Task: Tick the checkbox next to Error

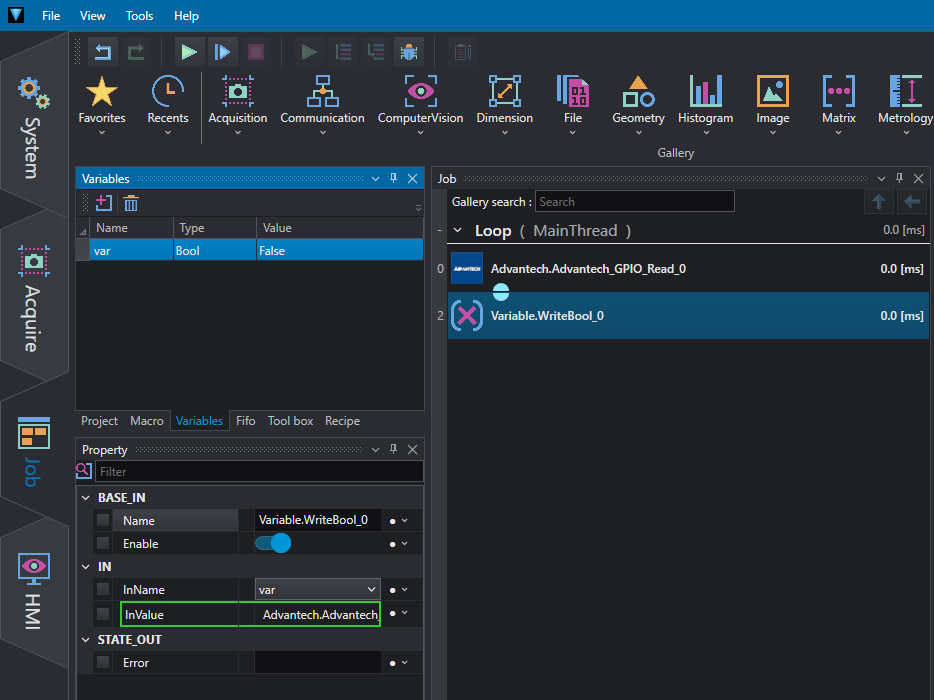Action: pyautogui.click(x=103, y=662)
